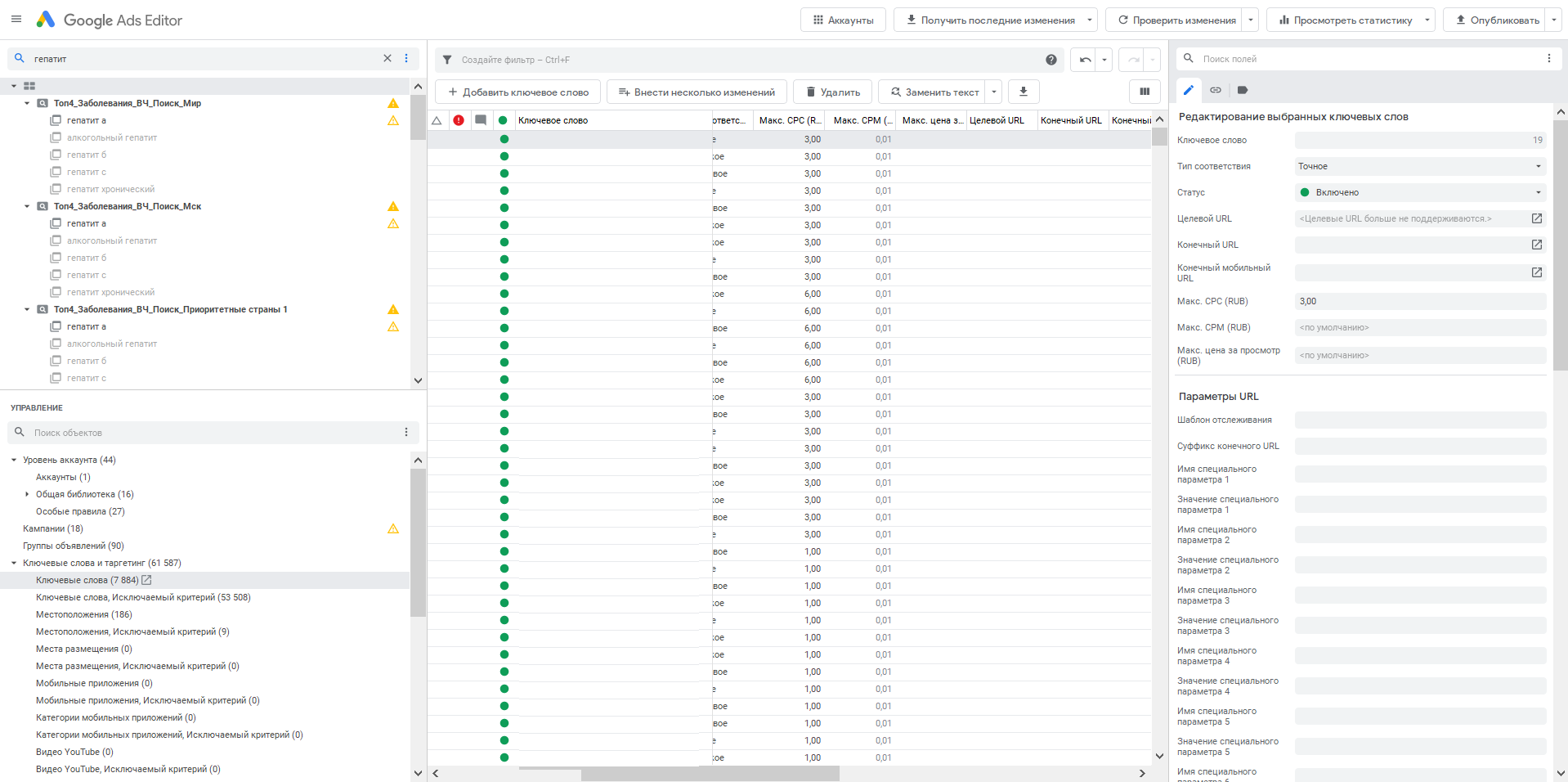Click the errors column header icon

pos(459,120)
